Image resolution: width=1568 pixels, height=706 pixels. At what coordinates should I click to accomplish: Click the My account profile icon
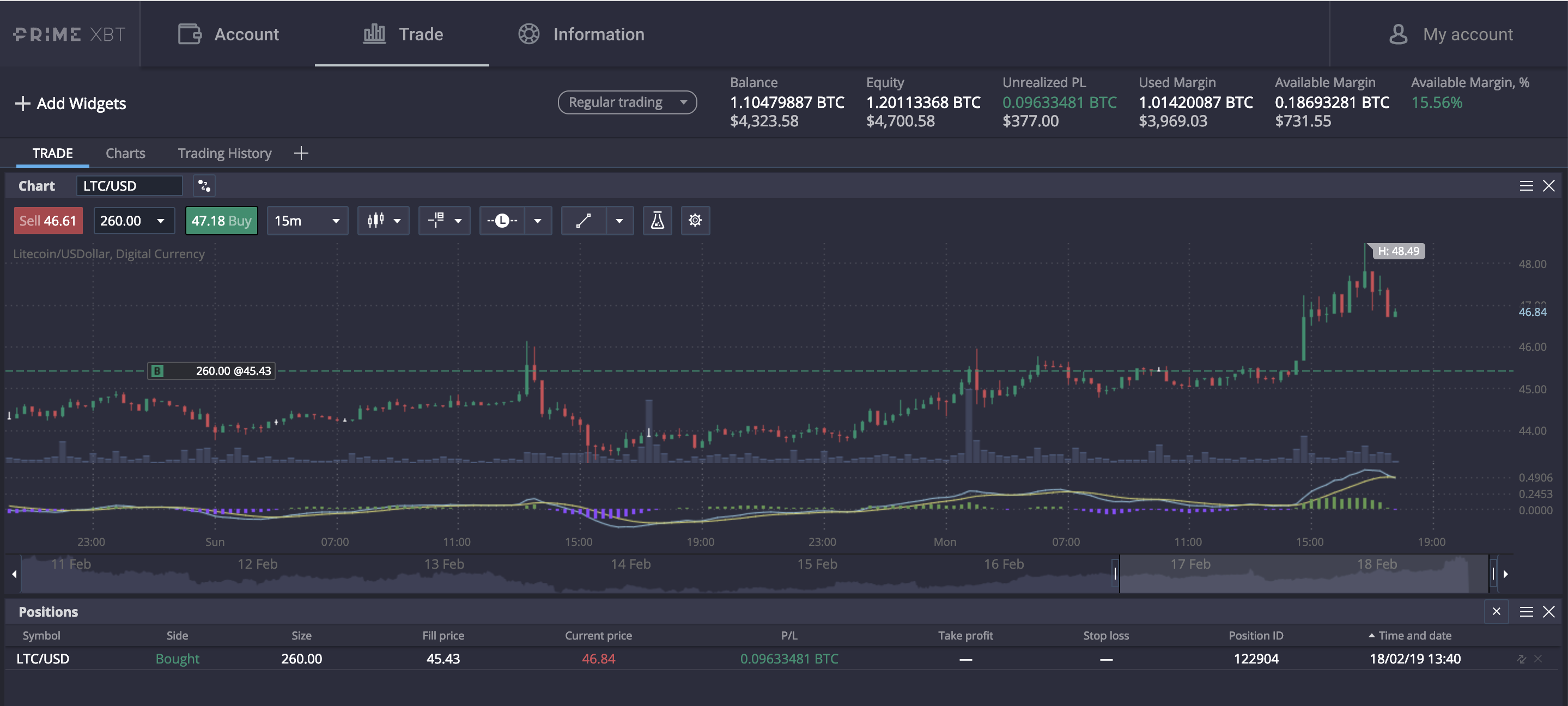pos(1398,34)
